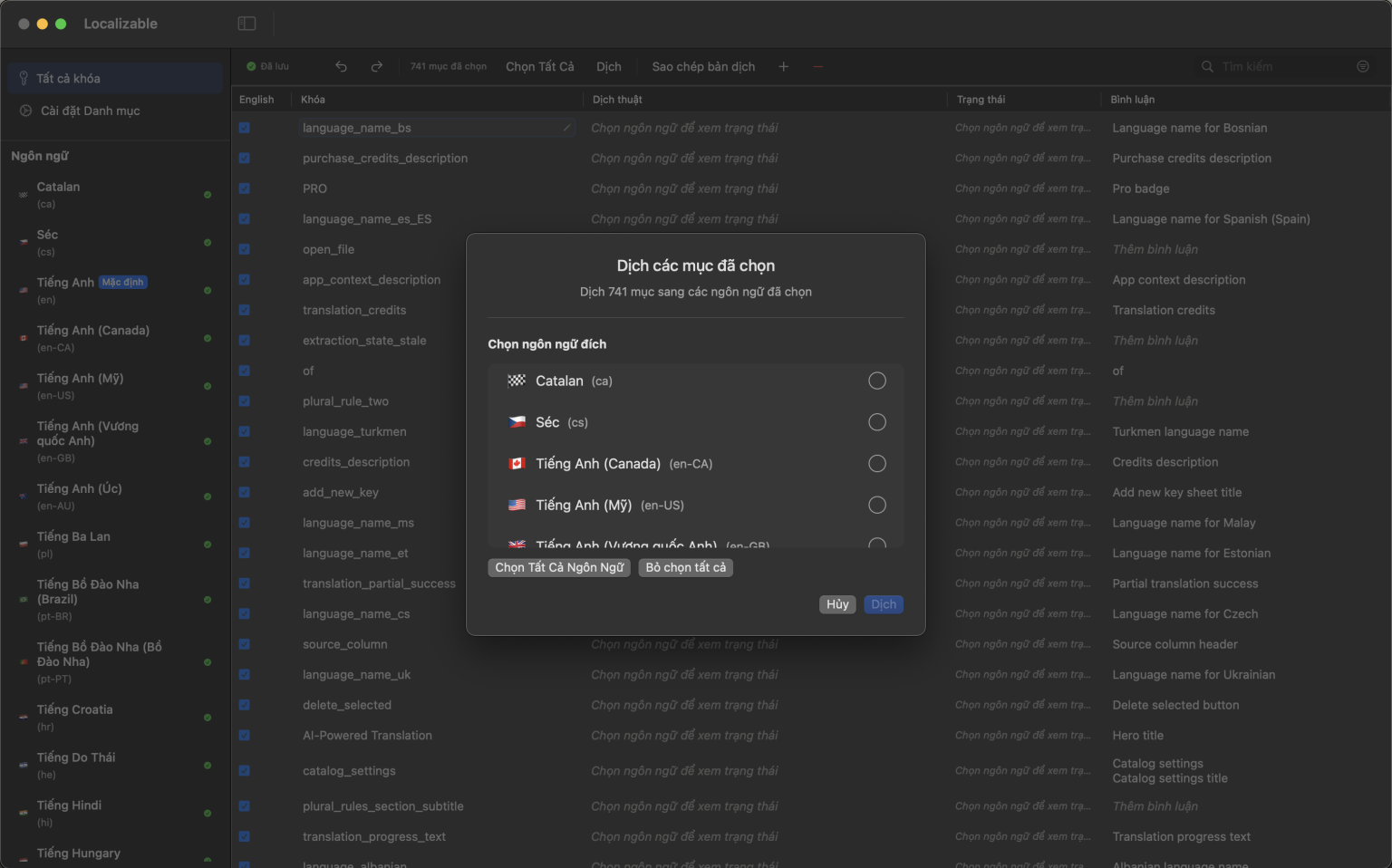Click the Dịch confirm button in dialog

(x=884, y=604)
